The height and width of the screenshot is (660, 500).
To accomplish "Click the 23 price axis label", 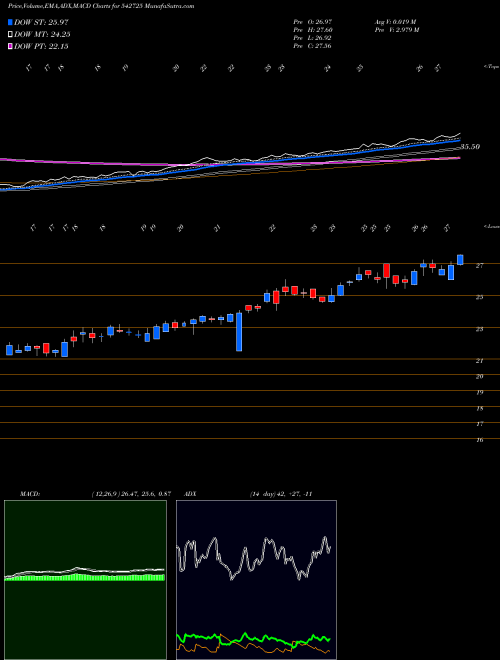I will 479,329.
